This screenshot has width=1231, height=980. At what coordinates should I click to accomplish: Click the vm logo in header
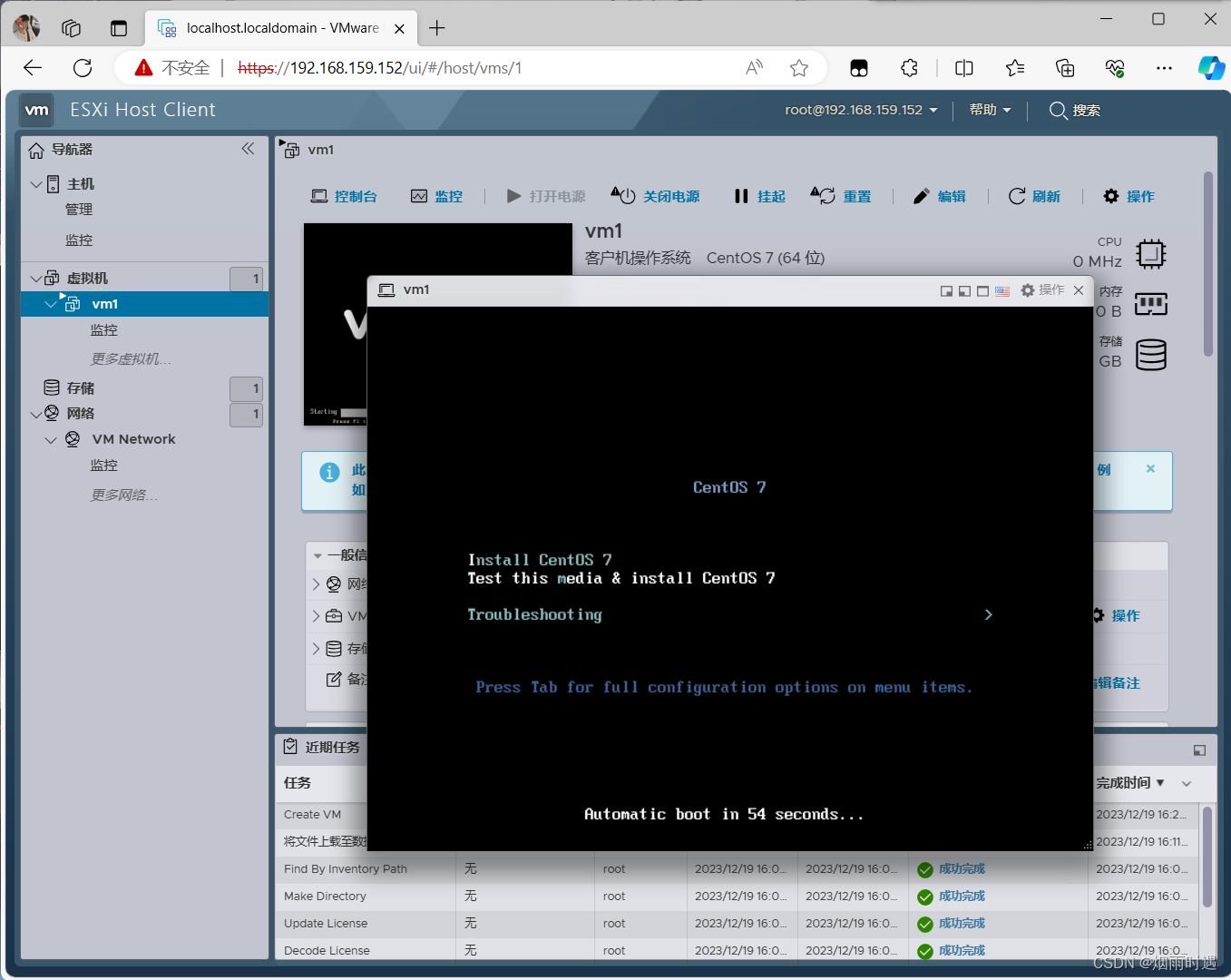[36, 110]
